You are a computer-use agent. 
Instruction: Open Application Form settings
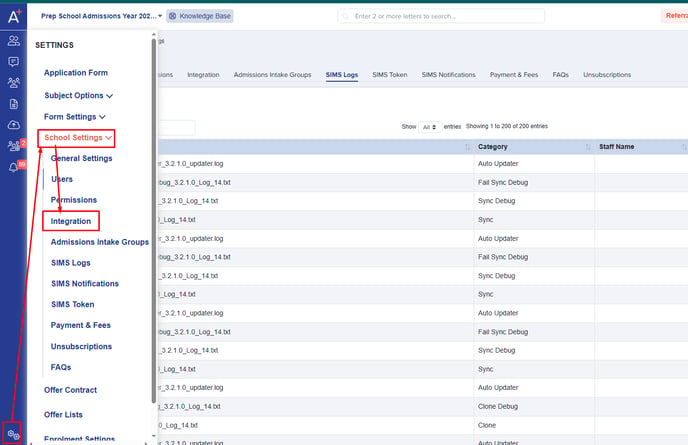(76, 73)
